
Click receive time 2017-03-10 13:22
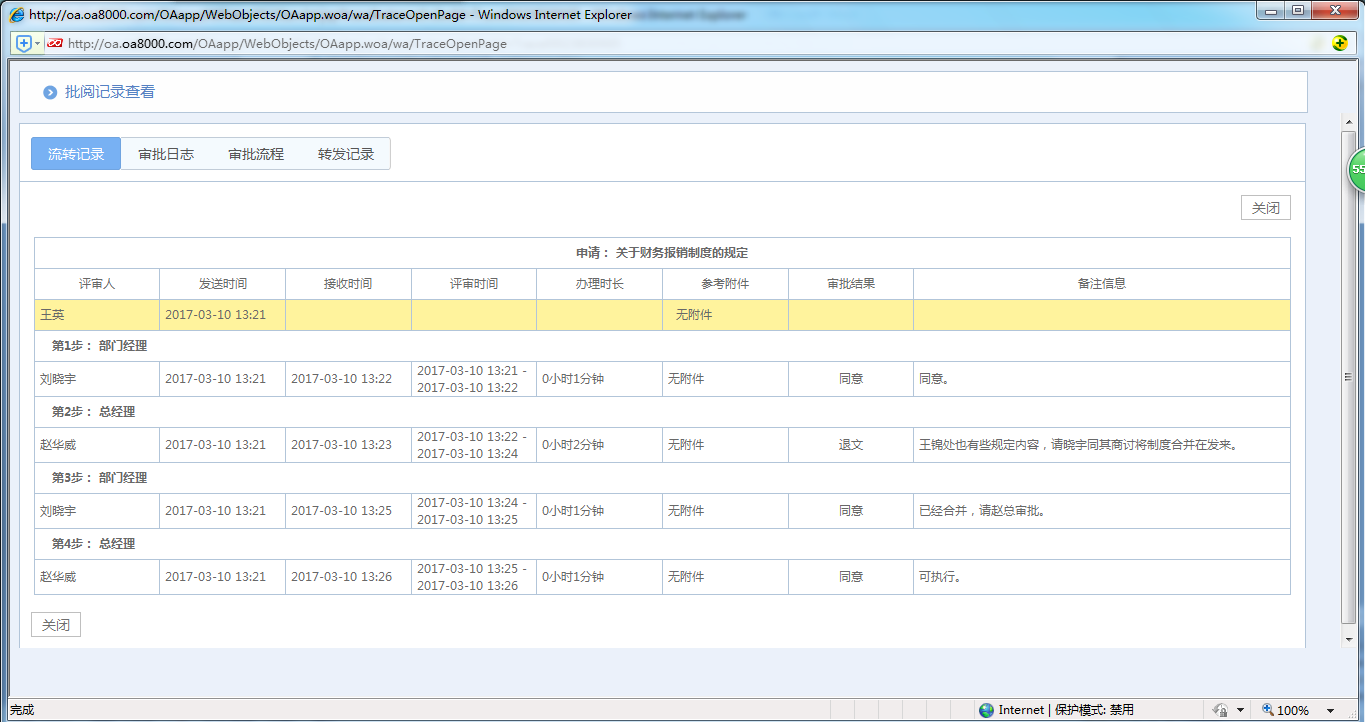tap(342, 379)
